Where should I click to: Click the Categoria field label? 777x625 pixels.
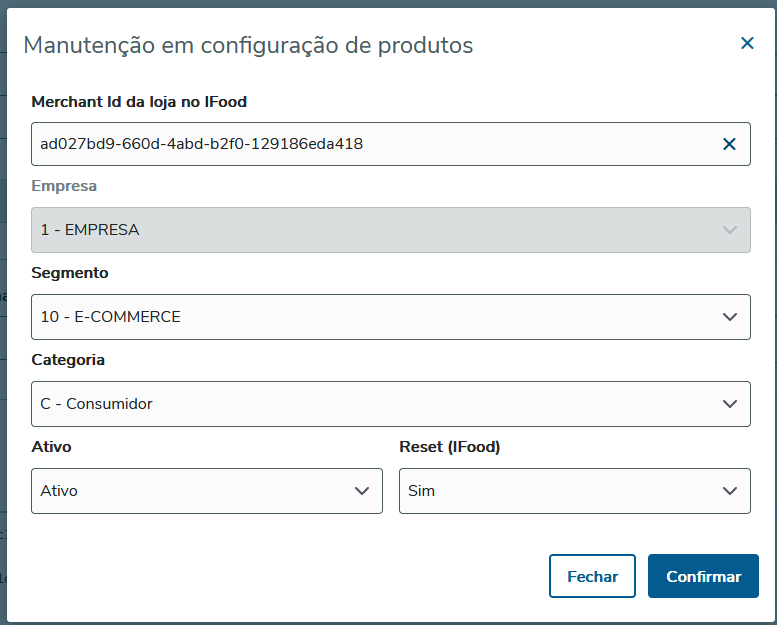tap(68, 360)
